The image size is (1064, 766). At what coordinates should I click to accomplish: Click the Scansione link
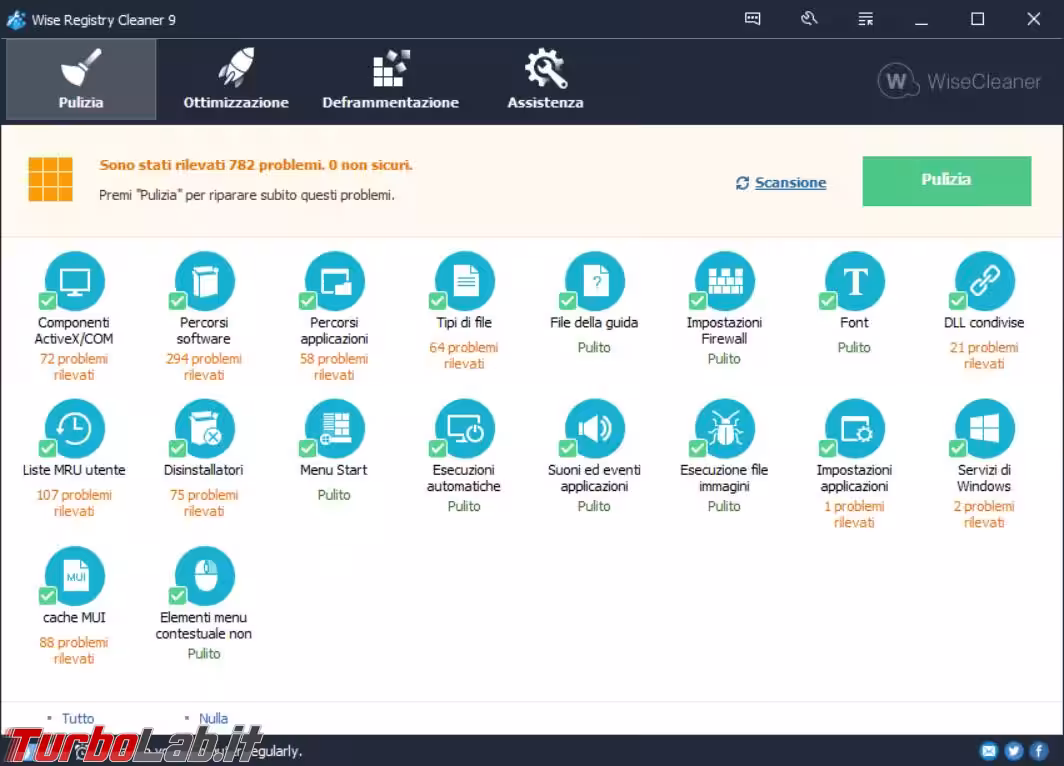coord(790,183)
